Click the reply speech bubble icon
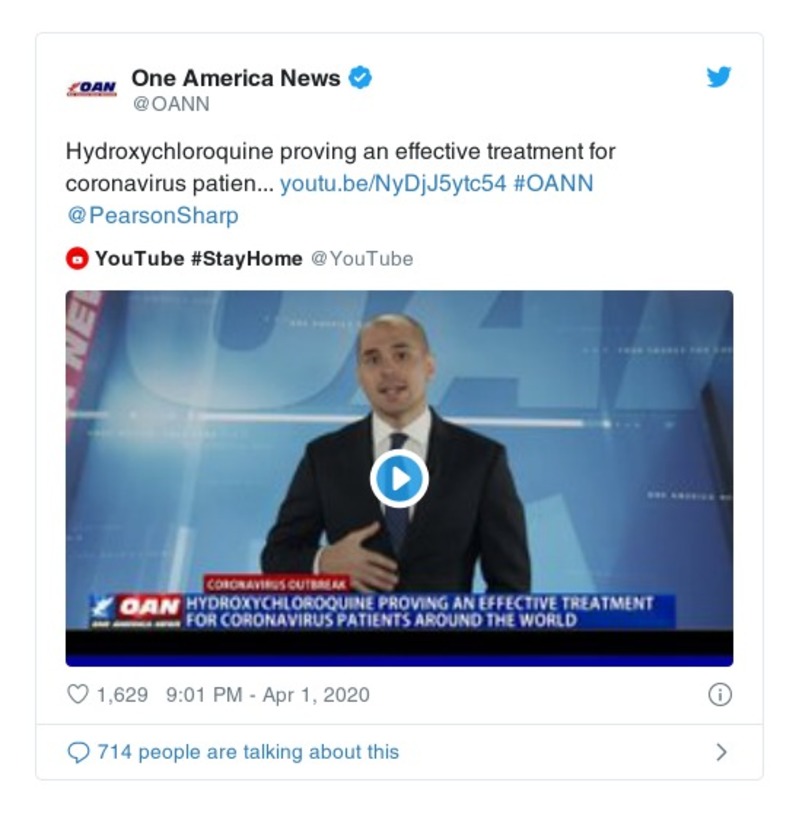 click(x=78, y=752)
